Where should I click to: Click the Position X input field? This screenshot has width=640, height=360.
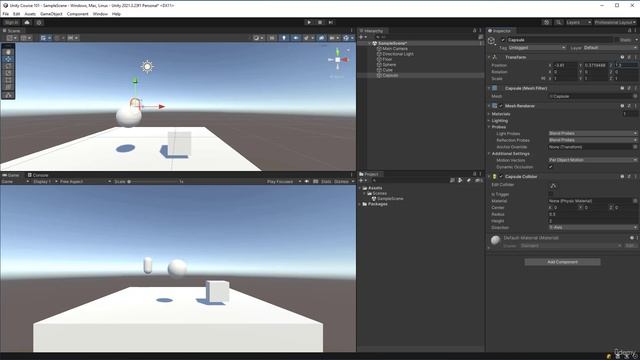565,65
